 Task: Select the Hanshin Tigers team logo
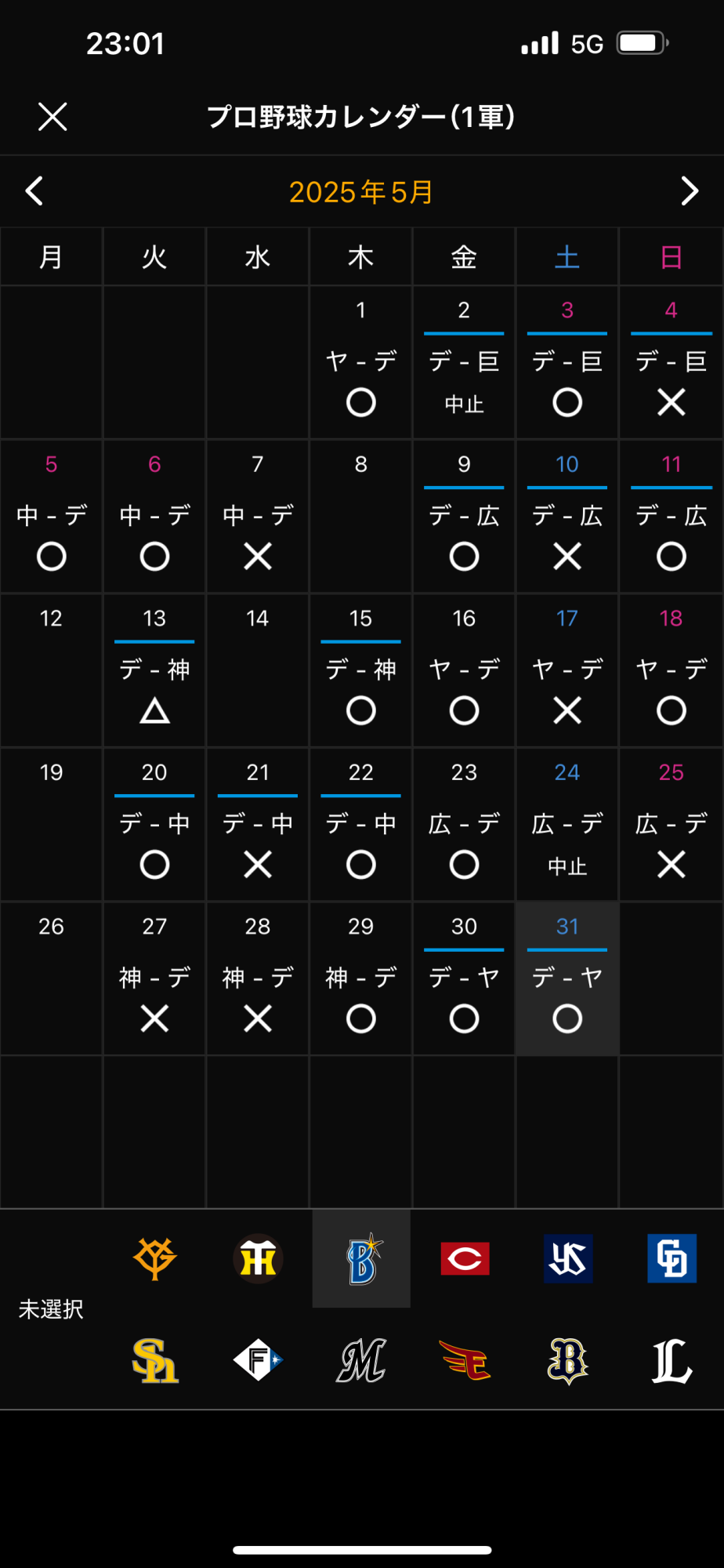[x=258, y=1258]
